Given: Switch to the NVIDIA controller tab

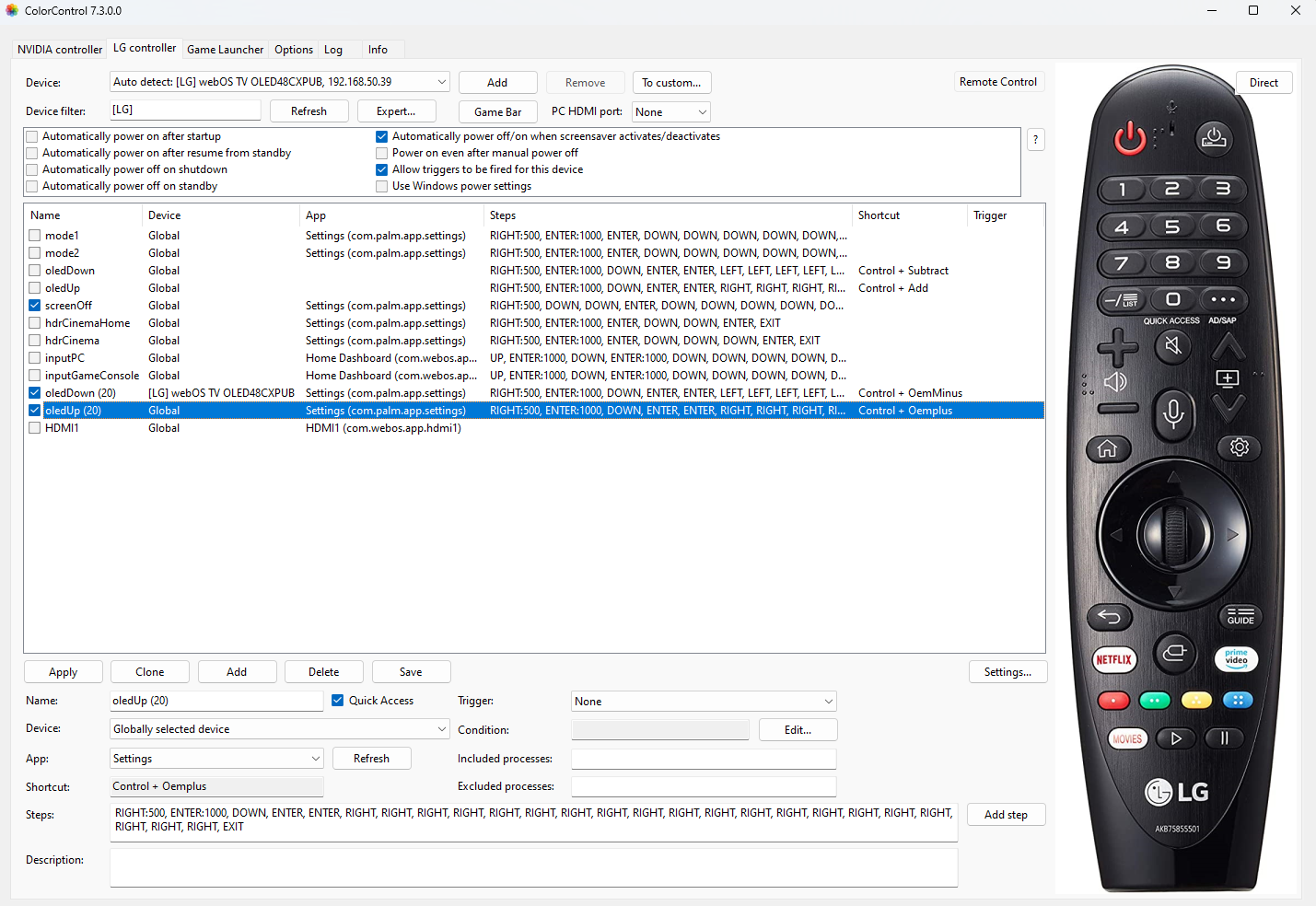Looking at the screenshot, I should [60, 50].
